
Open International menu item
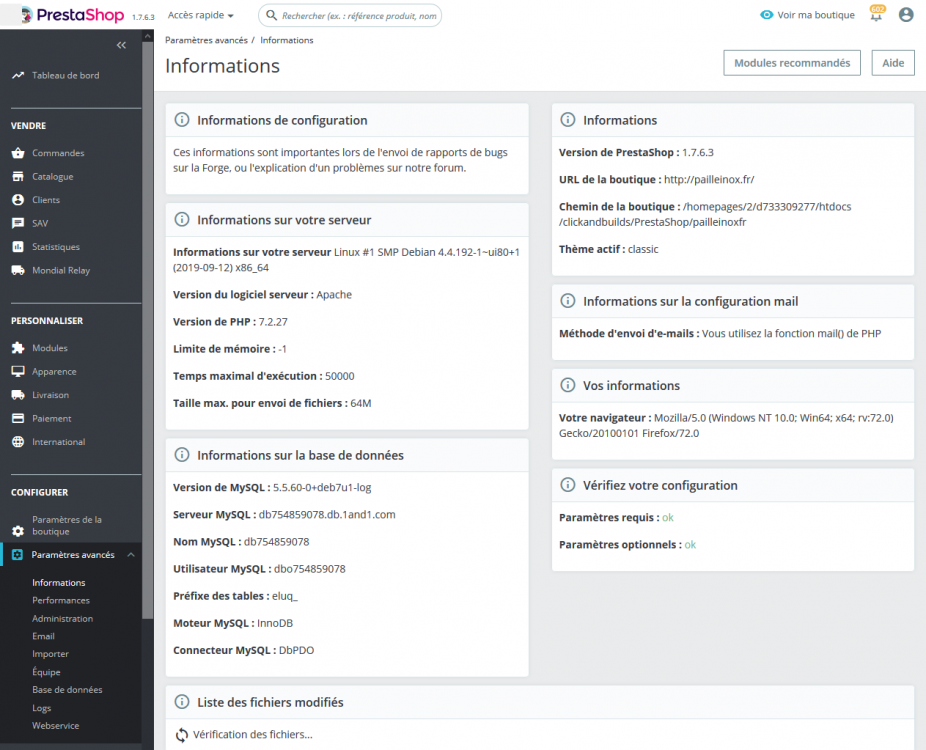58,442
